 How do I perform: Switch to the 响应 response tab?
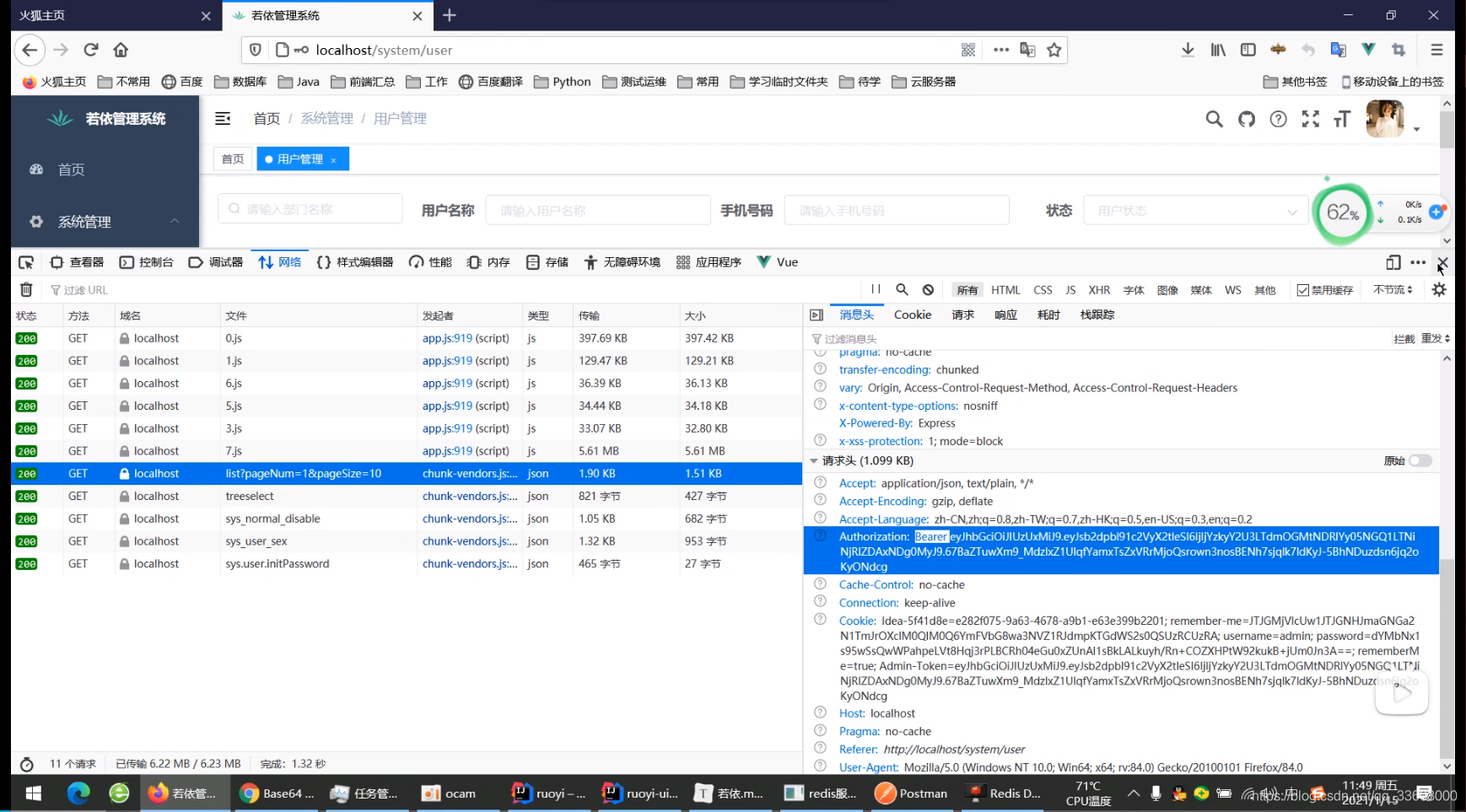[1005, 315]
